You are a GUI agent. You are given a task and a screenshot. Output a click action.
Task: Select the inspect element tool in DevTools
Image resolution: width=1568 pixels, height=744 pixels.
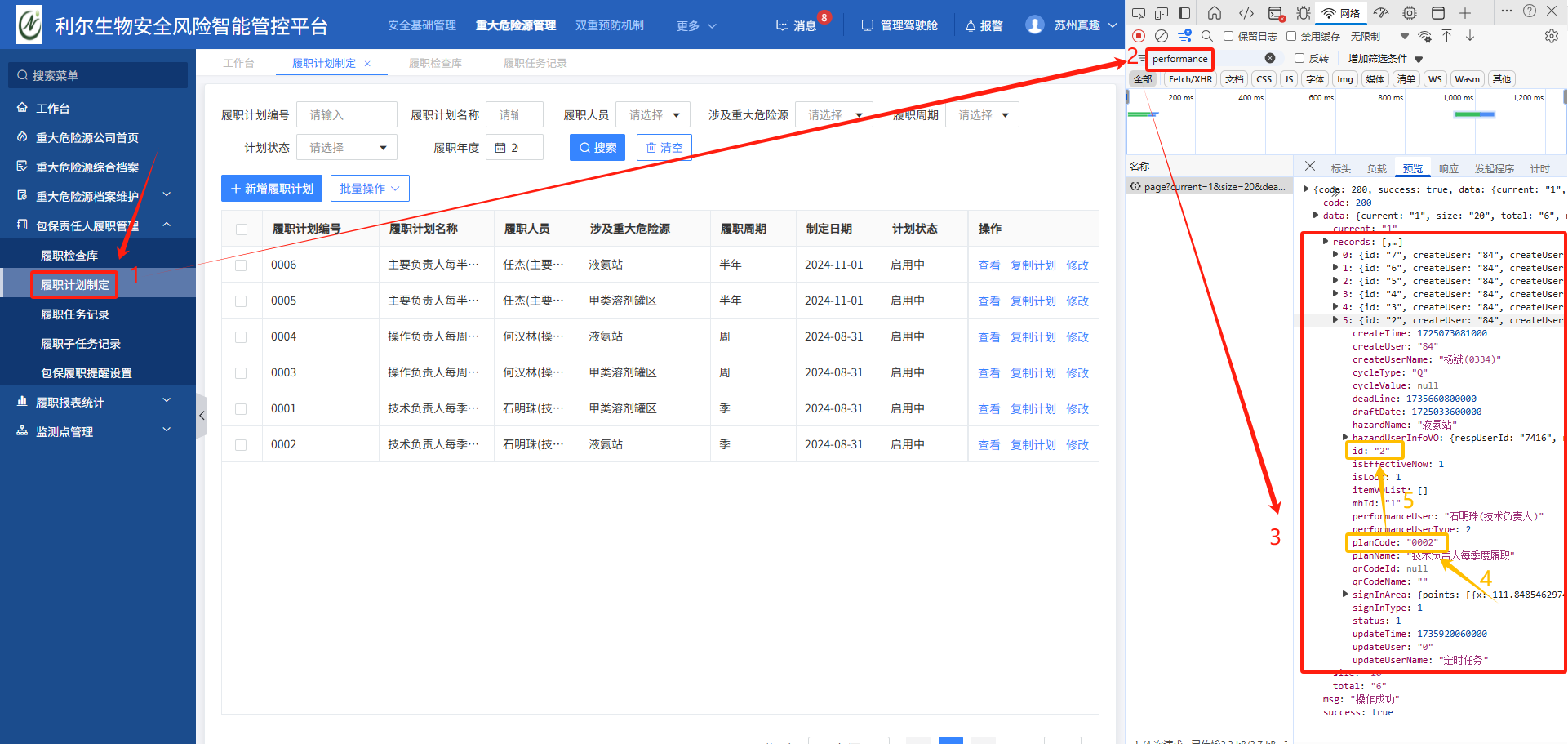[1139, 13]
